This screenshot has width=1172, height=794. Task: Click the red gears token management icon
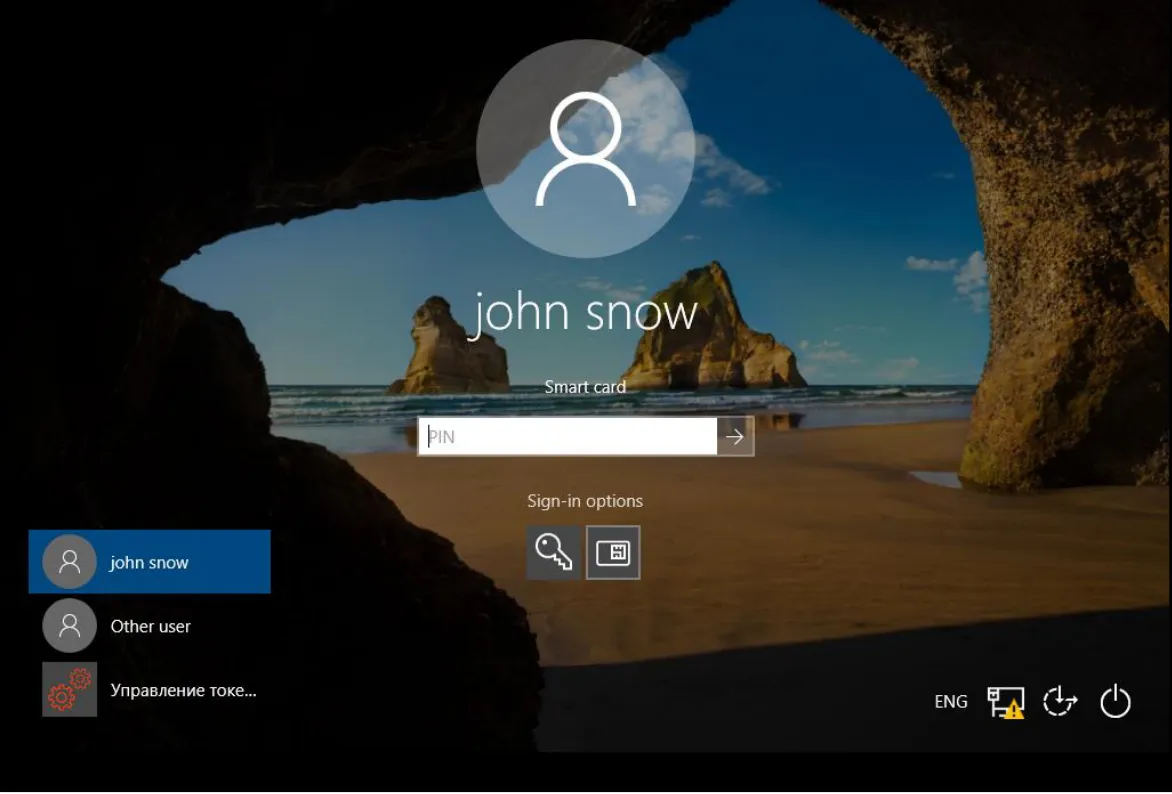pyautogui.click(x=70, y=689)
